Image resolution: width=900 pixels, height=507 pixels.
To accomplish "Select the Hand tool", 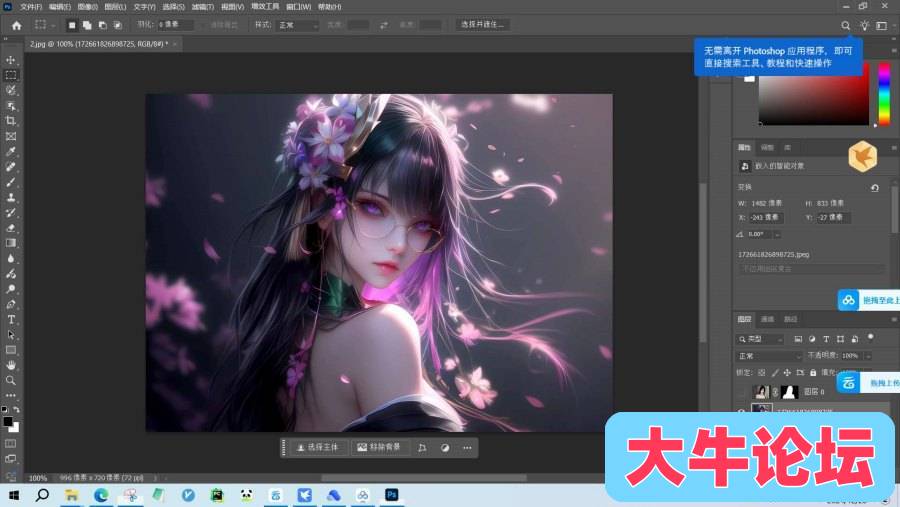I will tap(10, 365).
